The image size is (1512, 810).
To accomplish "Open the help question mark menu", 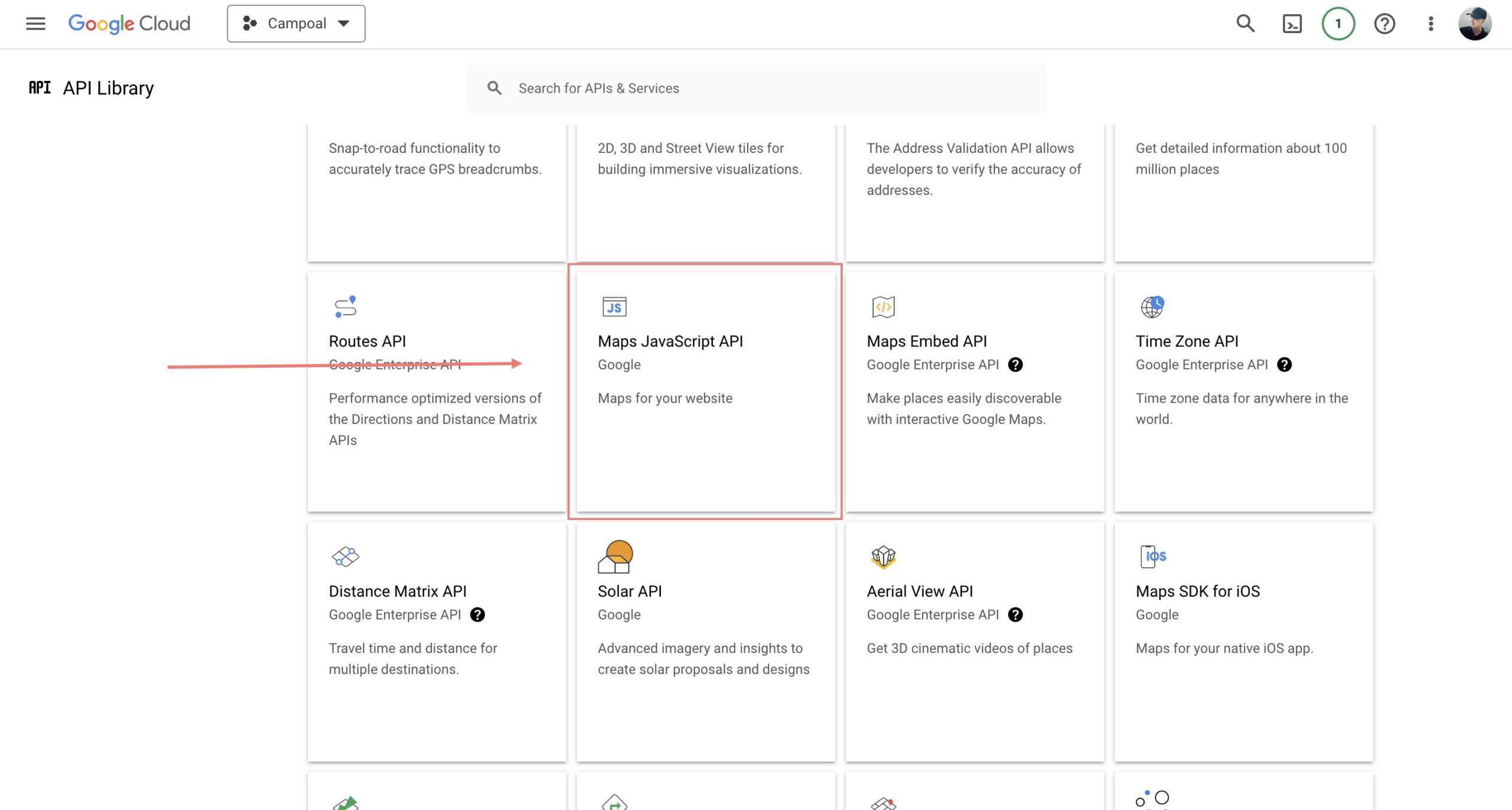I will click(x=1384, y=24).
